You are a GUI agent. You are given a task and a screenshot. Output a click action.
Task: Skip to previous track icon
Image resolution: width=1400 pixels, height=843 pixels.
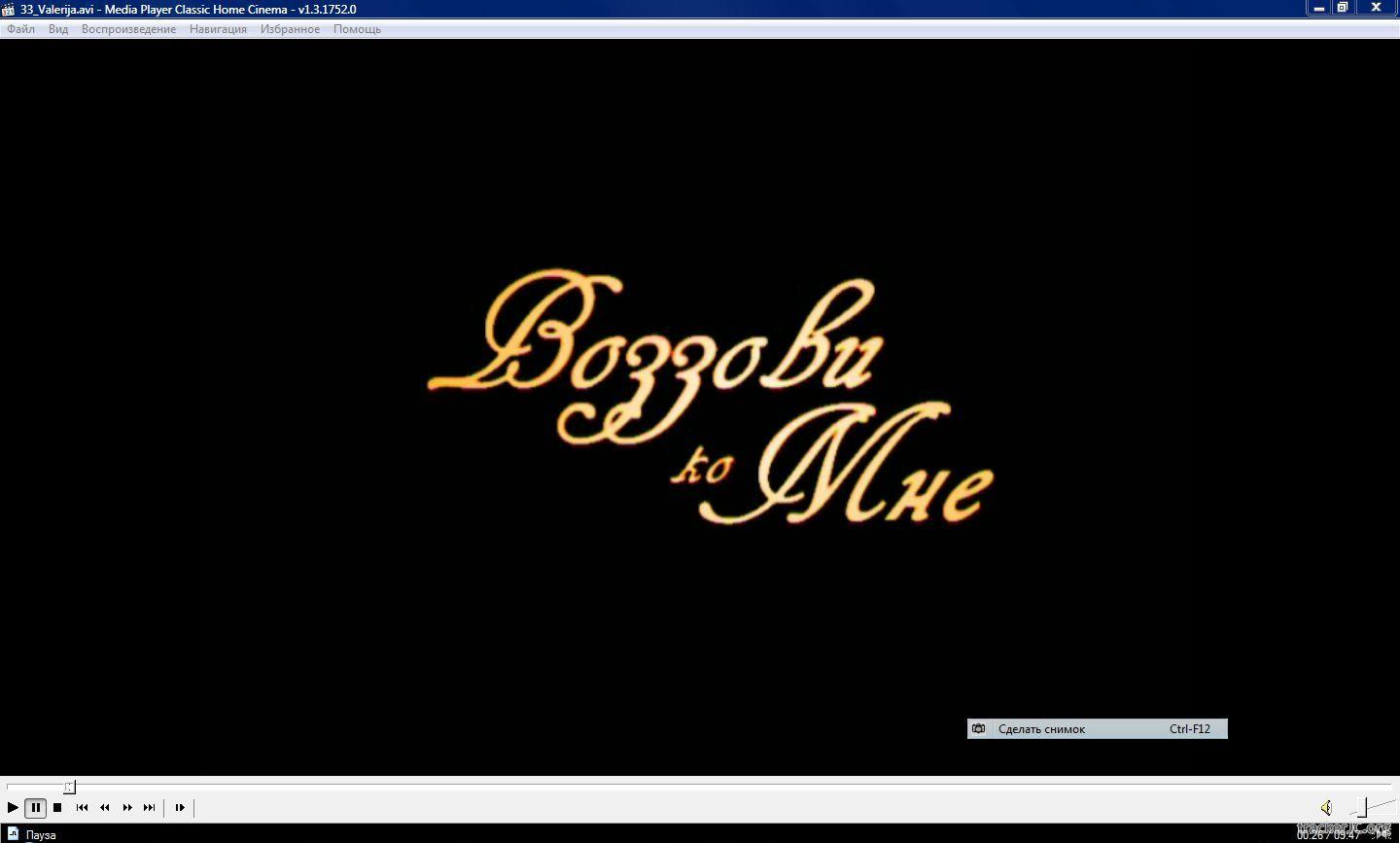[x=83, y=807]
